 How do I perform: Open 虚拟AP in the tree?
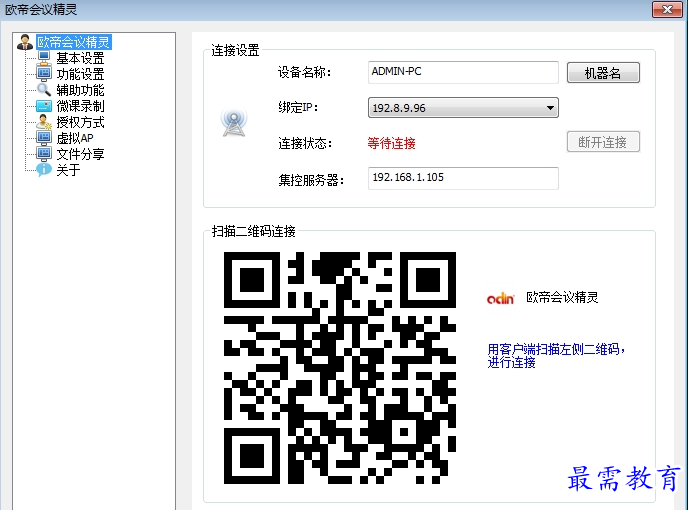(75, 138)
